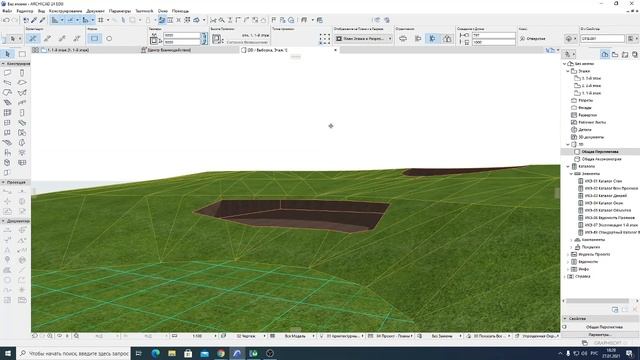Open File Explorer from the taskbar
This screenshot has height=360, width=640.
(172, 353)
